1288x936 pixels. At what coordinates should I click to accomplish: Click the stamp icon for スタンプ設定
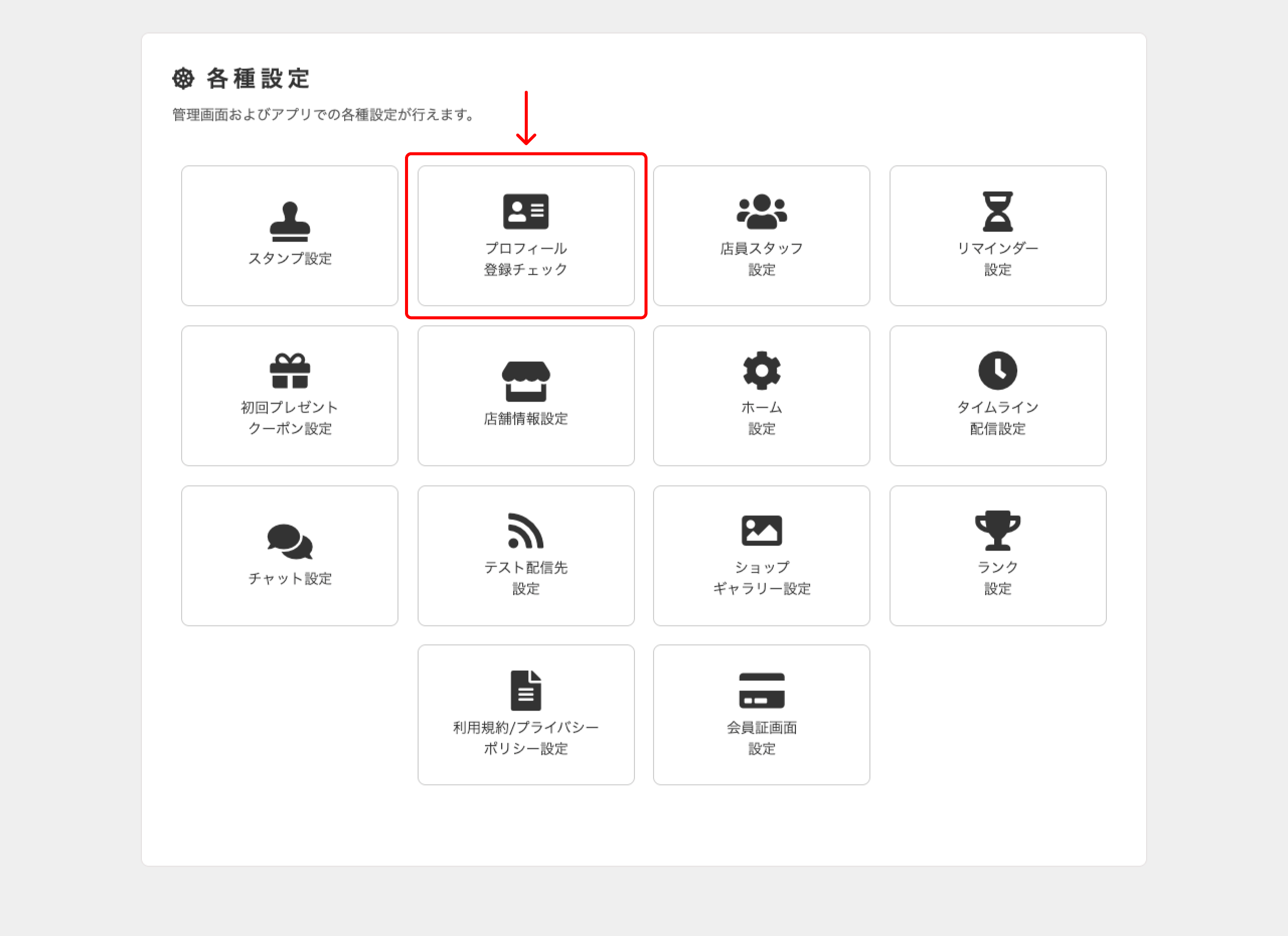(290, 221)
